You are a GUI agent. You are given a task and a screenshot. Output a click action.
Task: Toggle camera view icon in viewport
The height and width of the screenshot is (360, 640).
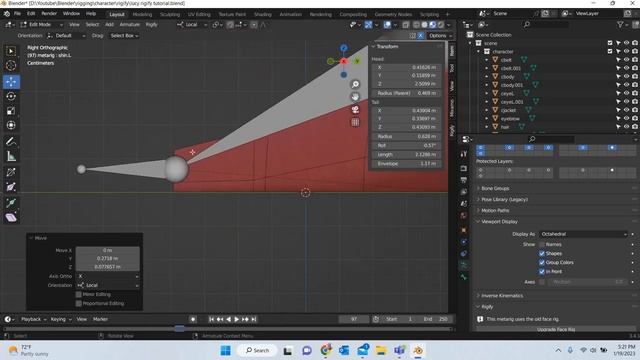coord(356,109)
